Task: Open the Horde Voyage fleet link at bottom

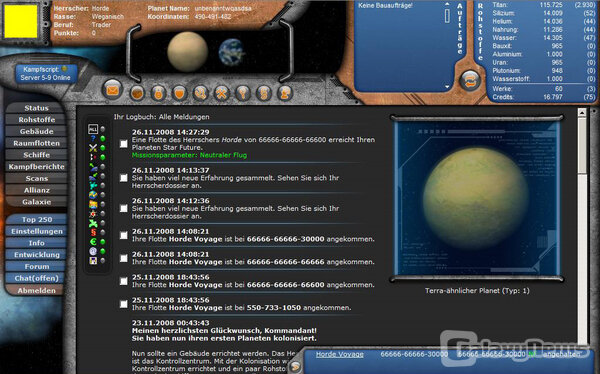Action: [x=339, y=354]
